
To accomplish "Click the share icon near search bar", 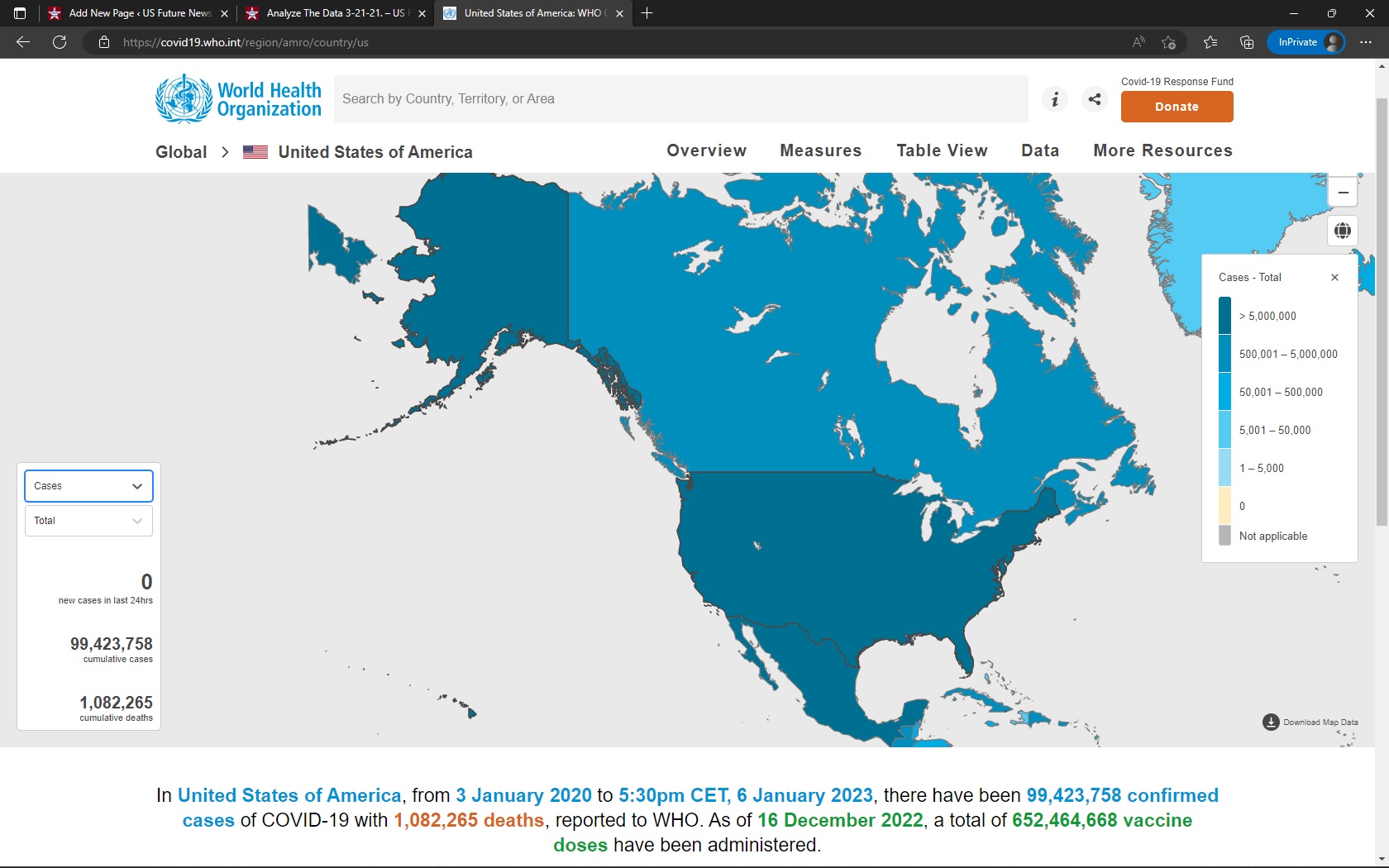I will 1095,99.
